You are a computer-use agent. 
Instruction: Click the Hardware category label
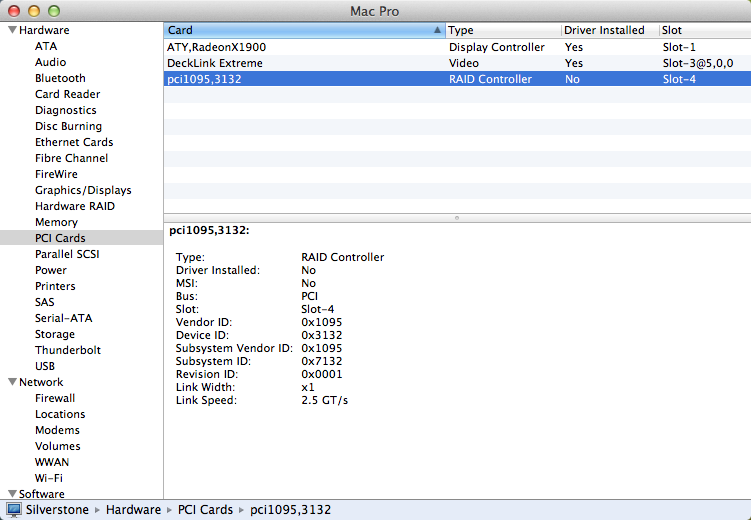coord(44,30)
